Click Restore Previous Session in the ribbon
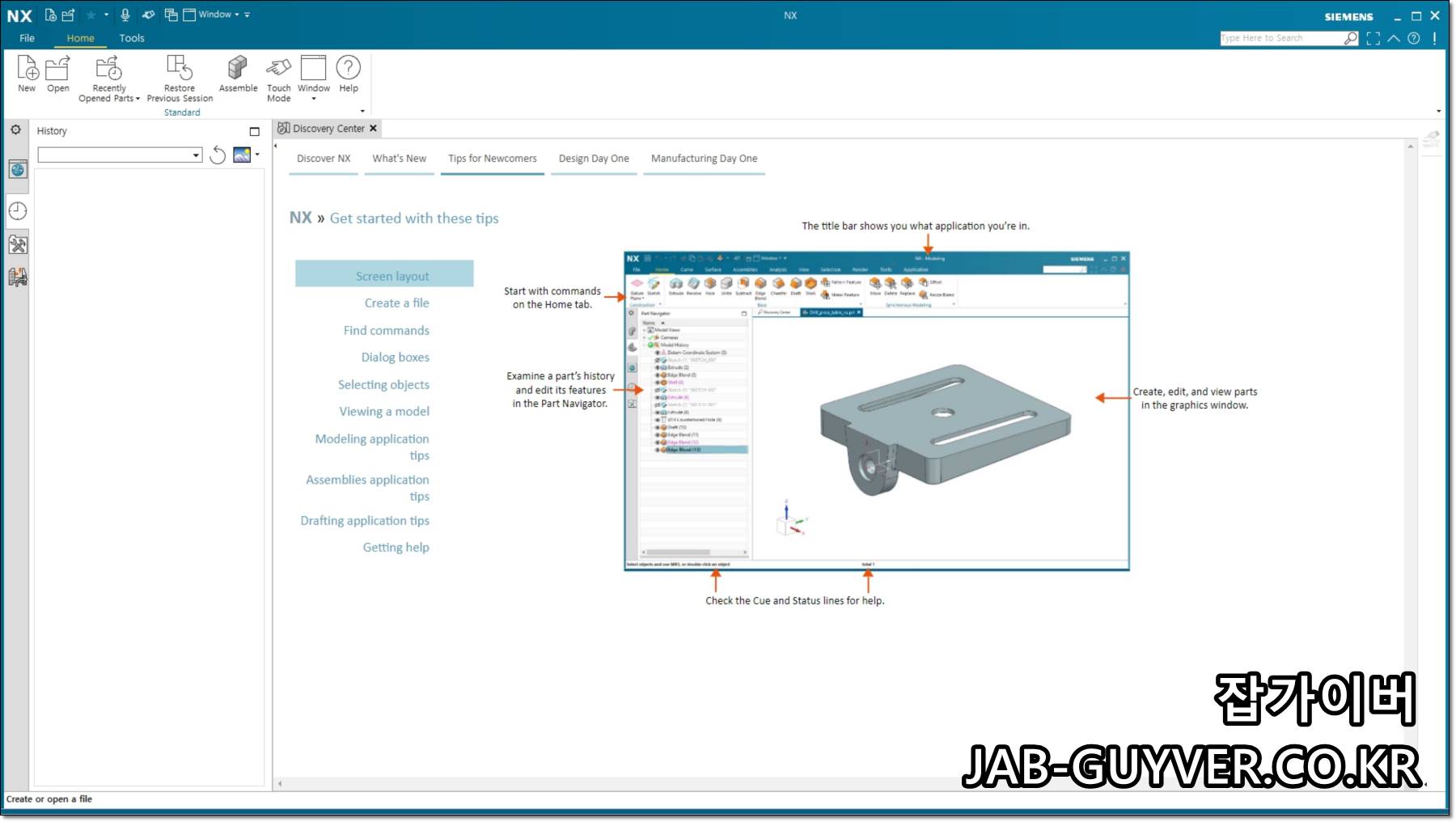This screenshot has height=822, width=1456. click(180, 78)
